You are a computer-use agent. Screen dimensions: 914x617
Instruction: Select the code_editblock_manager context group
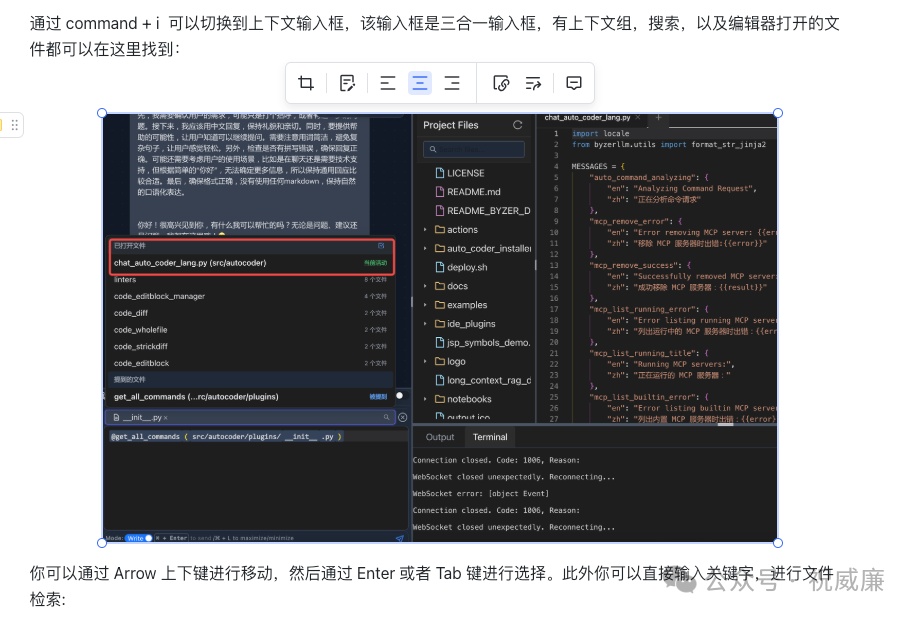click(x=251, y=296)
